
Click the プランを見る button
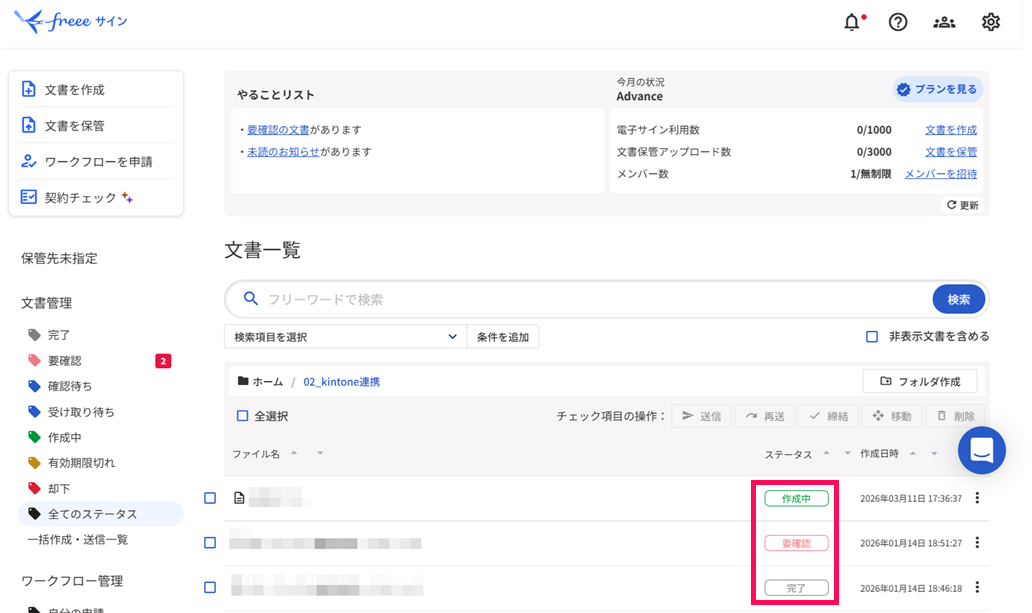click(938, 89)
